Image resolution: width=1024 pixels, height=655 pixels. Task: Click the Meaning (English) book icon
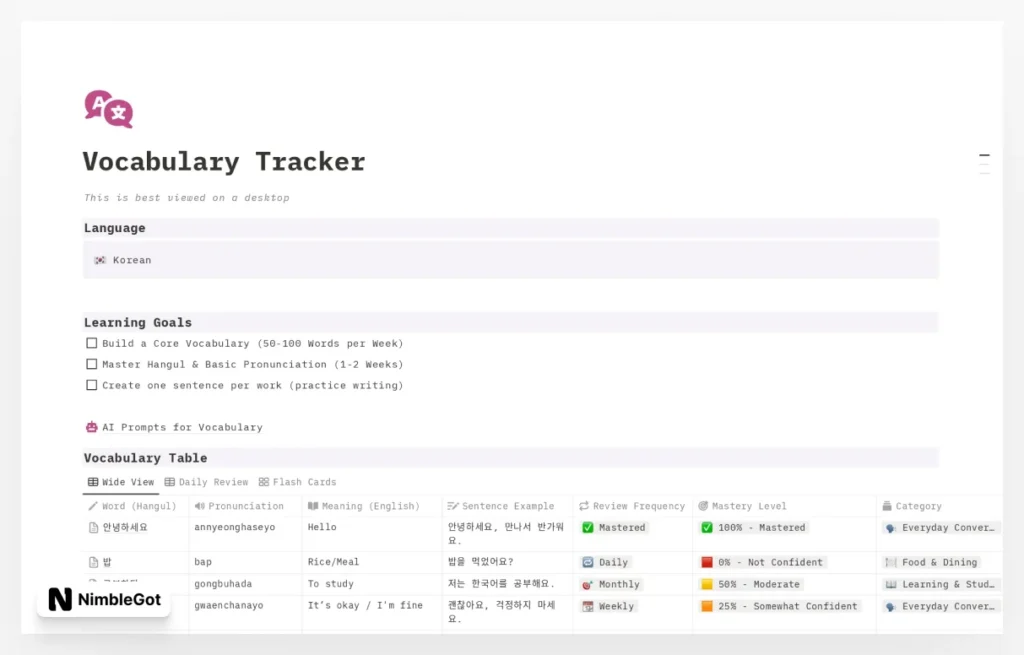tap(311, 506)
